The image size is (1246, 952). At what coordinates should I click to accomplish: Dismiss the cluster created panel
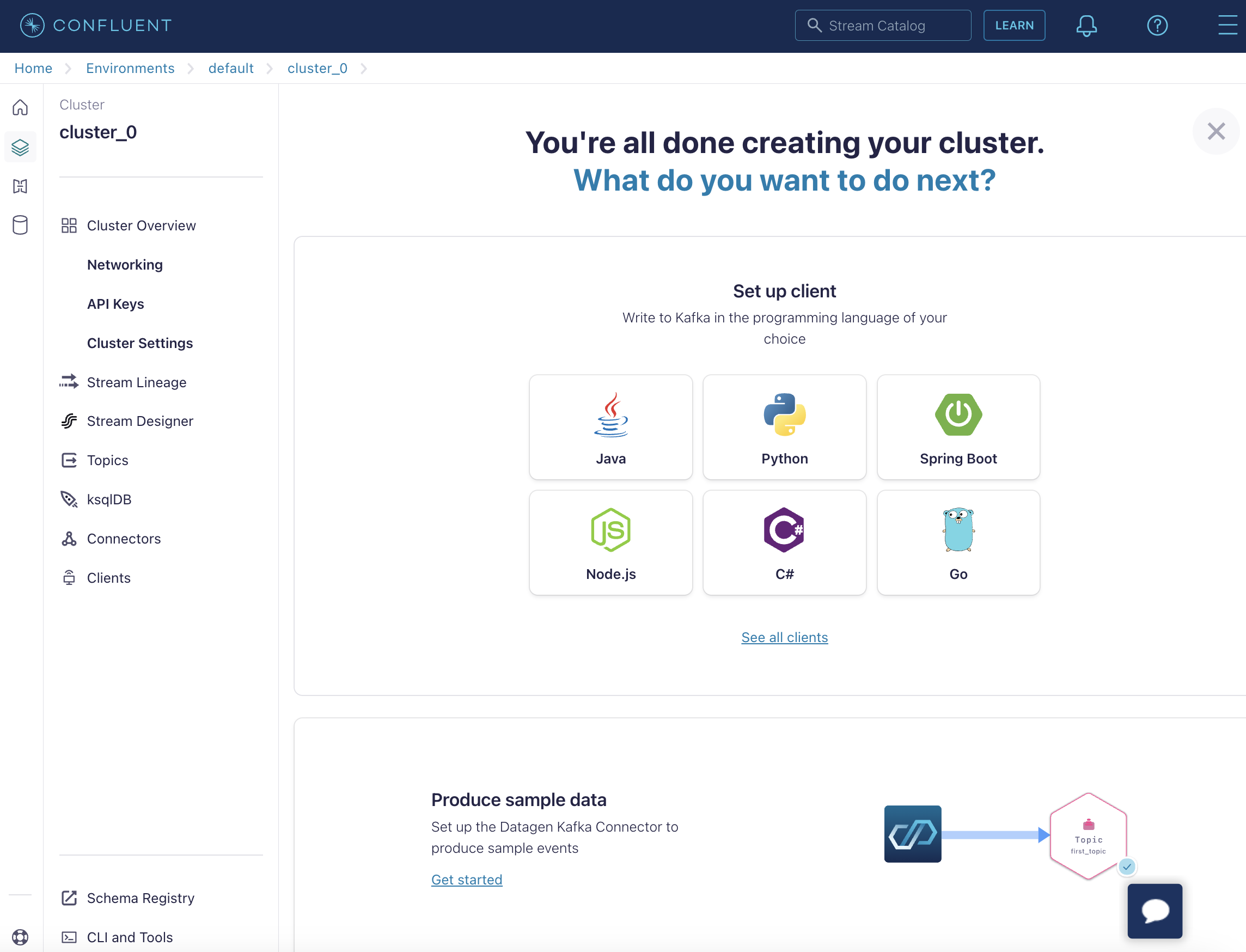pos(1216,131)
